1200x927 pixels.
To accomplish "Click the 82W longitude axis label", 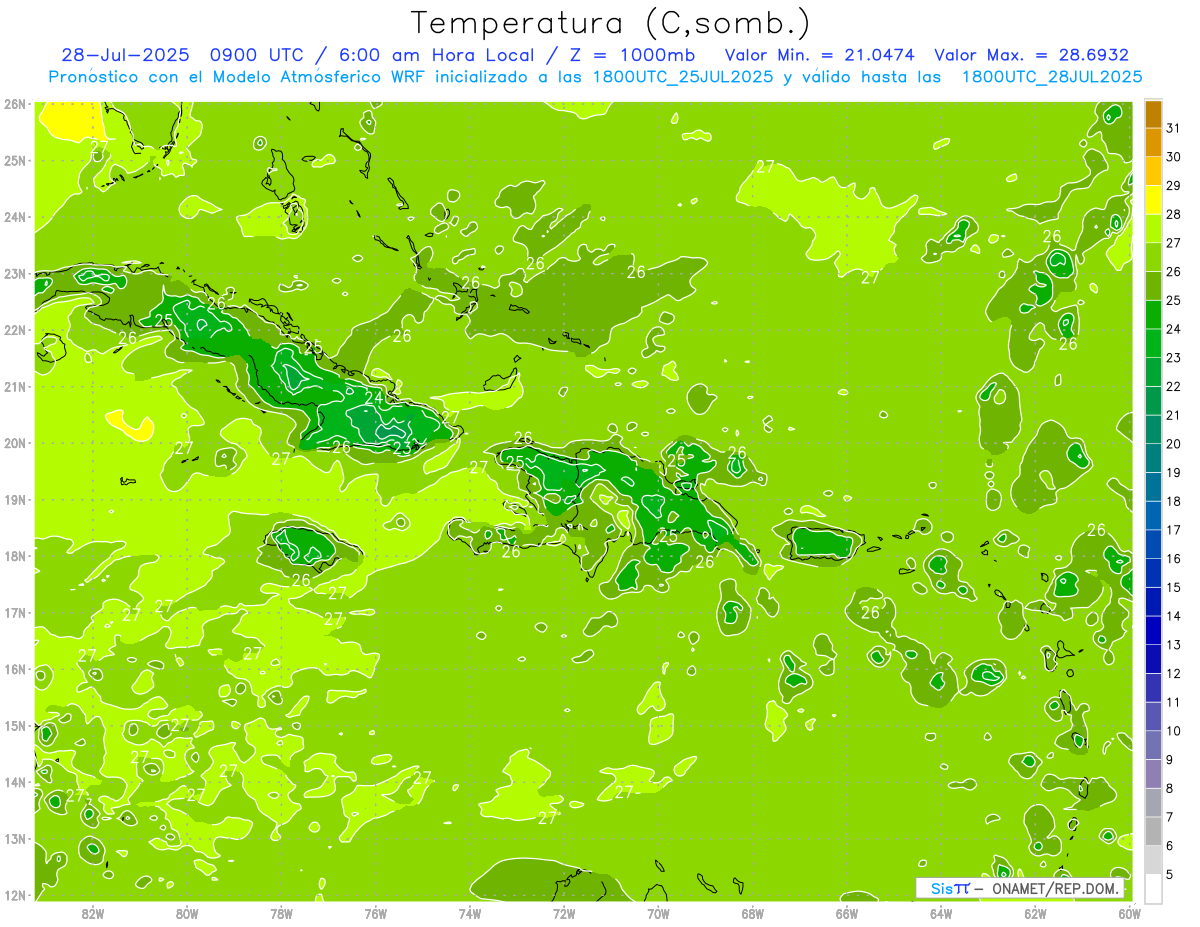I will pyautogui.click(x=93, y=914).
